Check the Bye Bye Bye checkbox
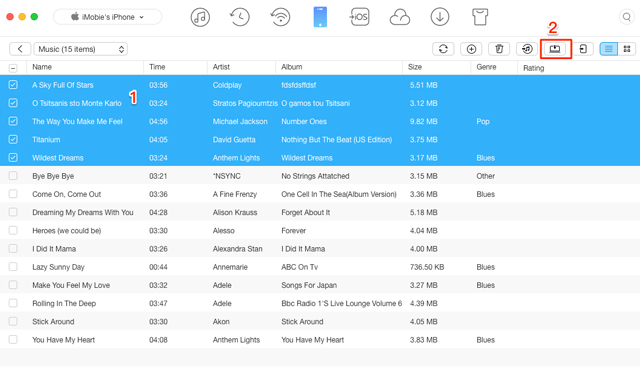The image size is (640, 384). coord(13,175)
